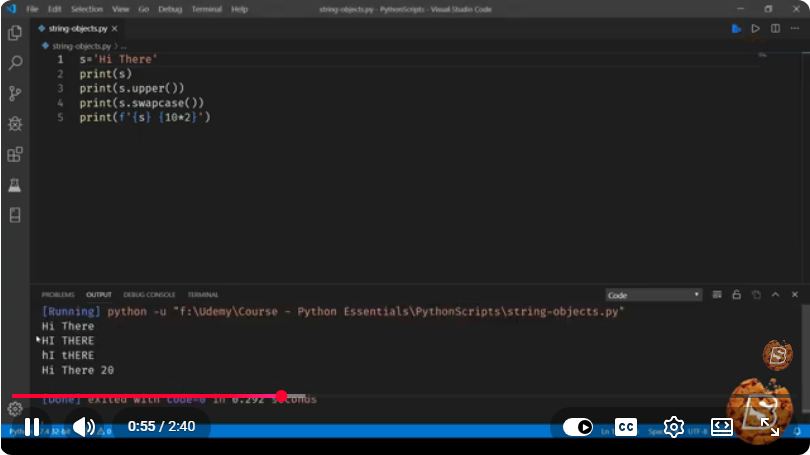Open the Selection menu
This screenshot has width=810, height=455.
coord(86,9)
